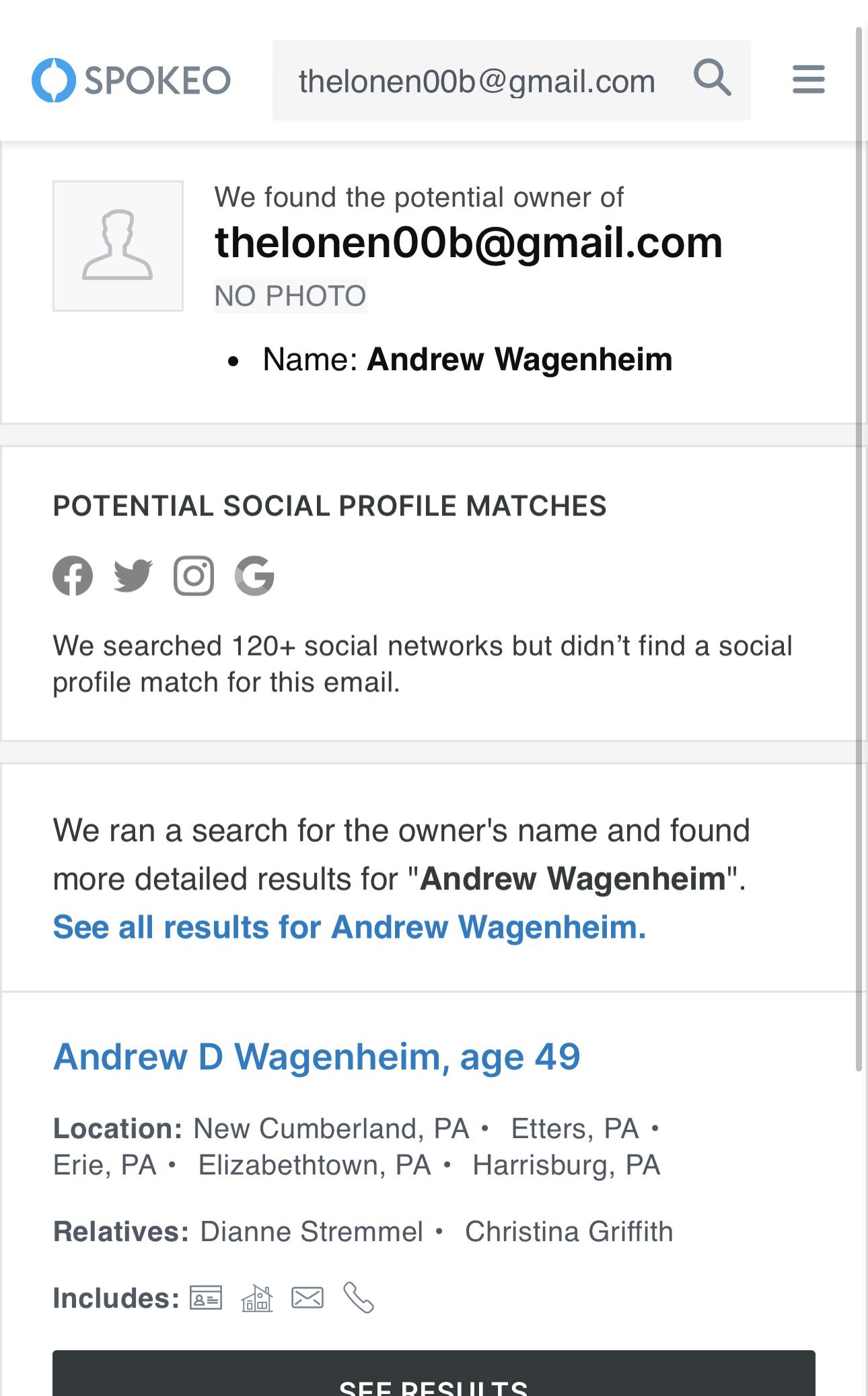868x1396 pixels.
Task: Click the envelope email includes icon
Action: coord(308,1297)
